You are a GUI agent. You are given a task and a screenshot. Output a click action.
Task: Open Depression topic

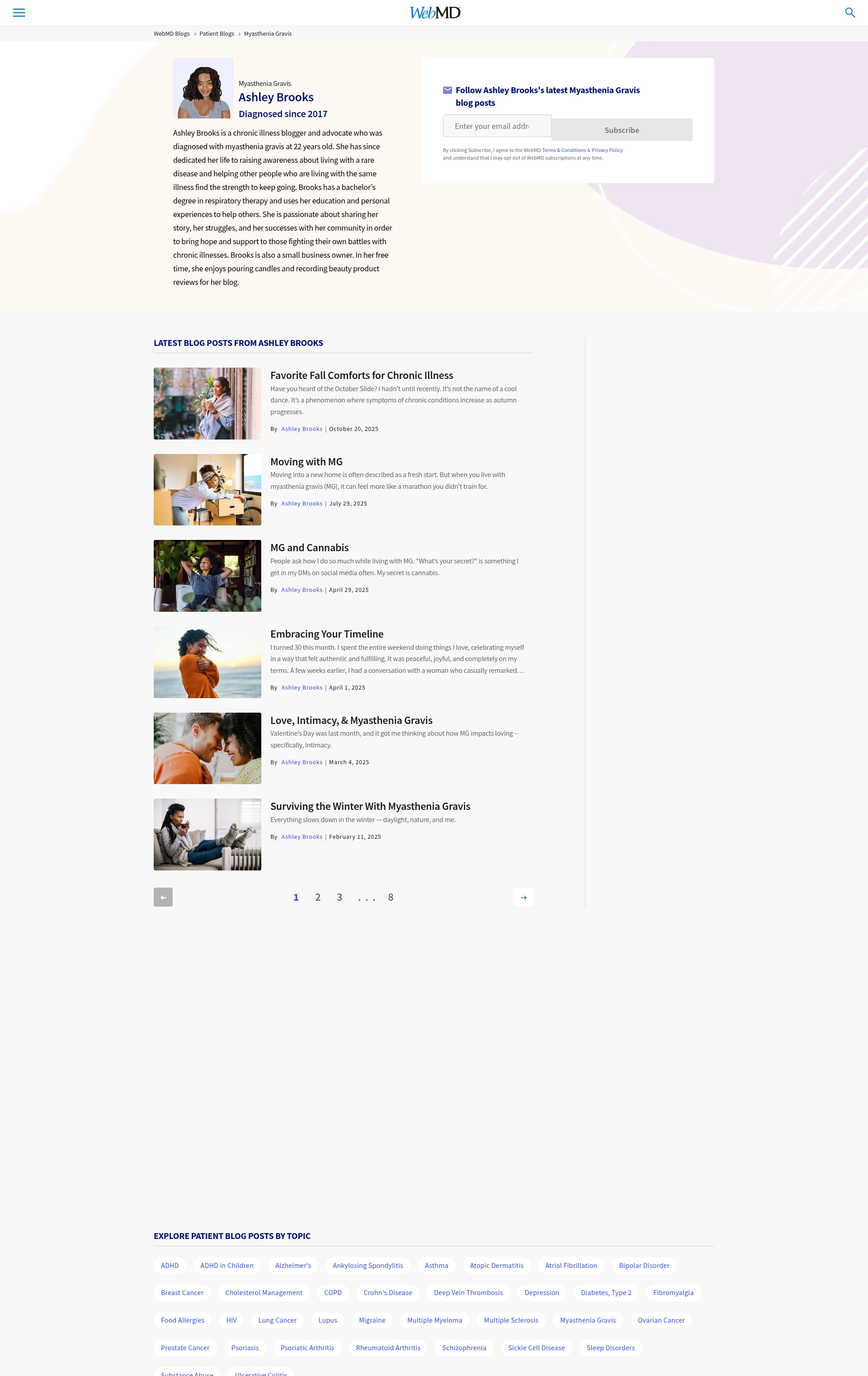(542, 1292)
